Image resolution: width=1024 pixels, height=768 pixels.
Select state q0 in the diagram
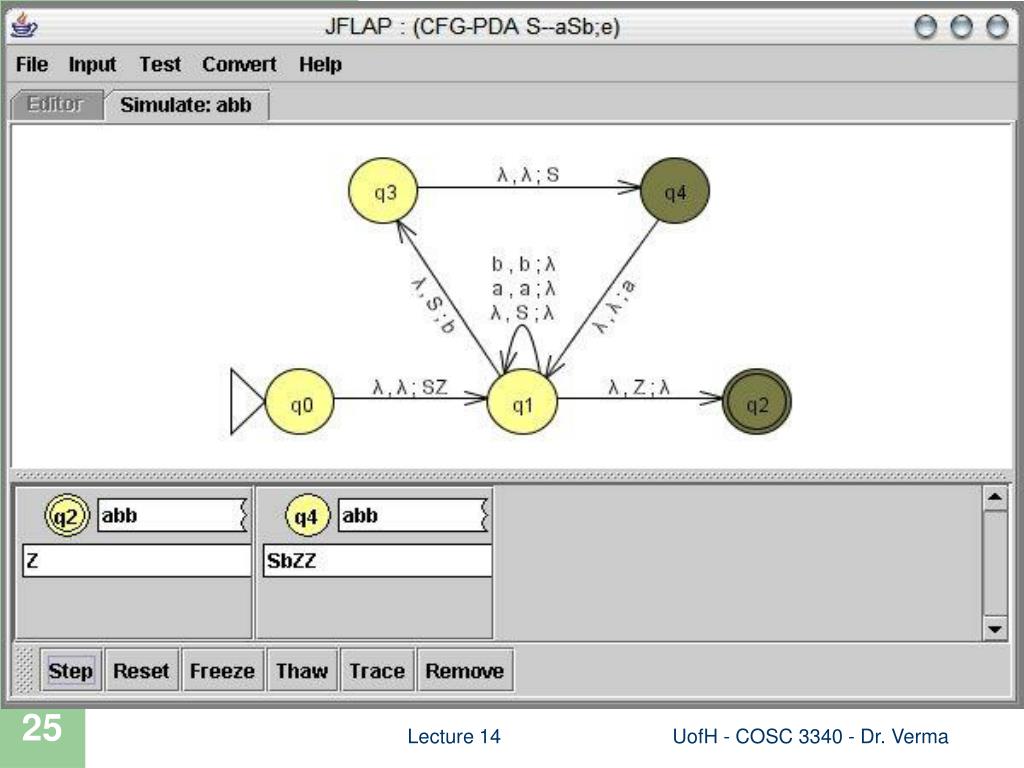coord(300,402)
